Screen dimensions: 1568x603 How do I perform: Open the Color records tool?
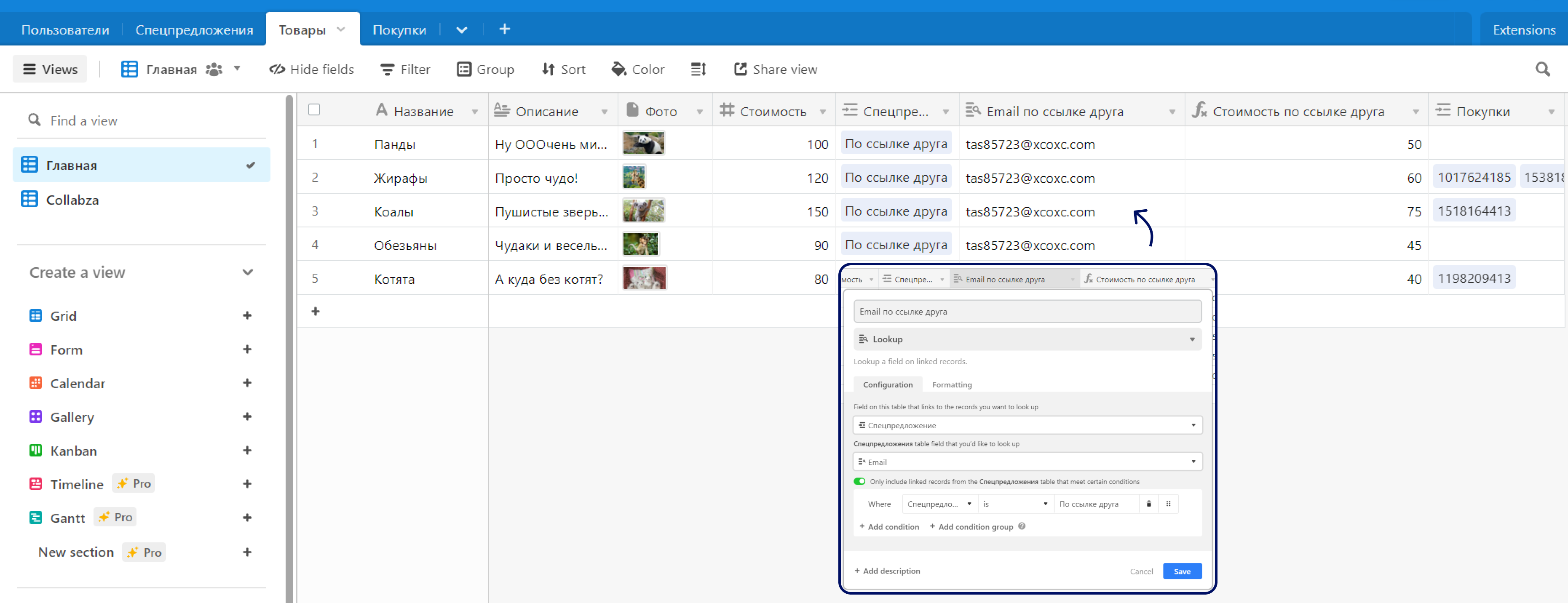point(637,69)
